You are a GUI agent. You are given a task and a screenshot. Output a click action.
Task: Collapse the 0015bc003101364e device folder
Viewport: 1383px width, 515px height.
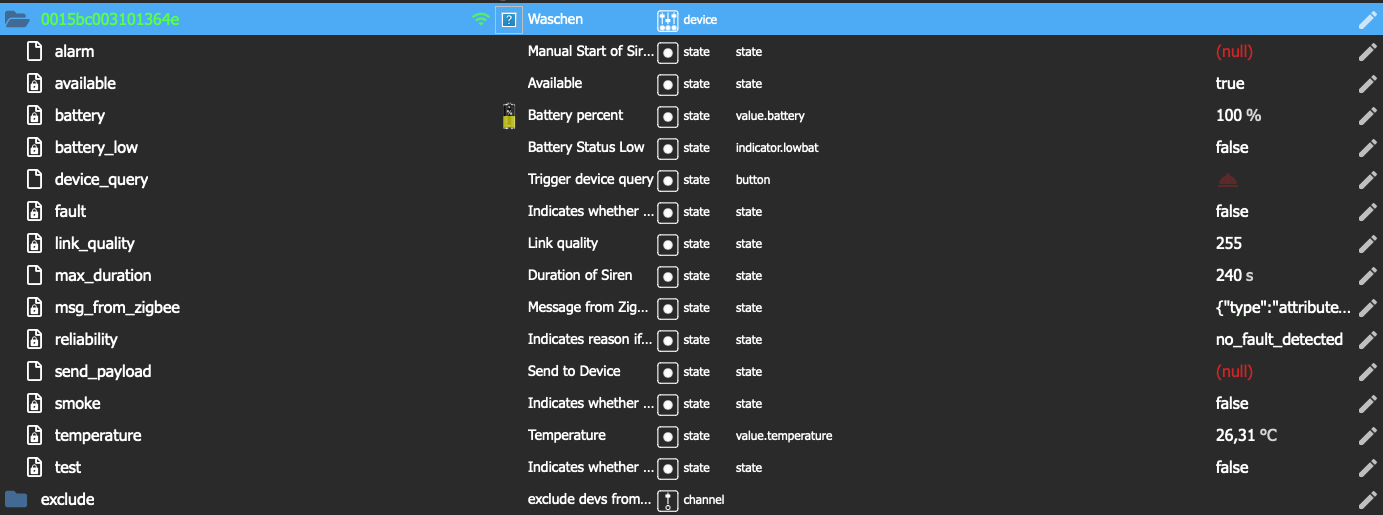(17, 19)
